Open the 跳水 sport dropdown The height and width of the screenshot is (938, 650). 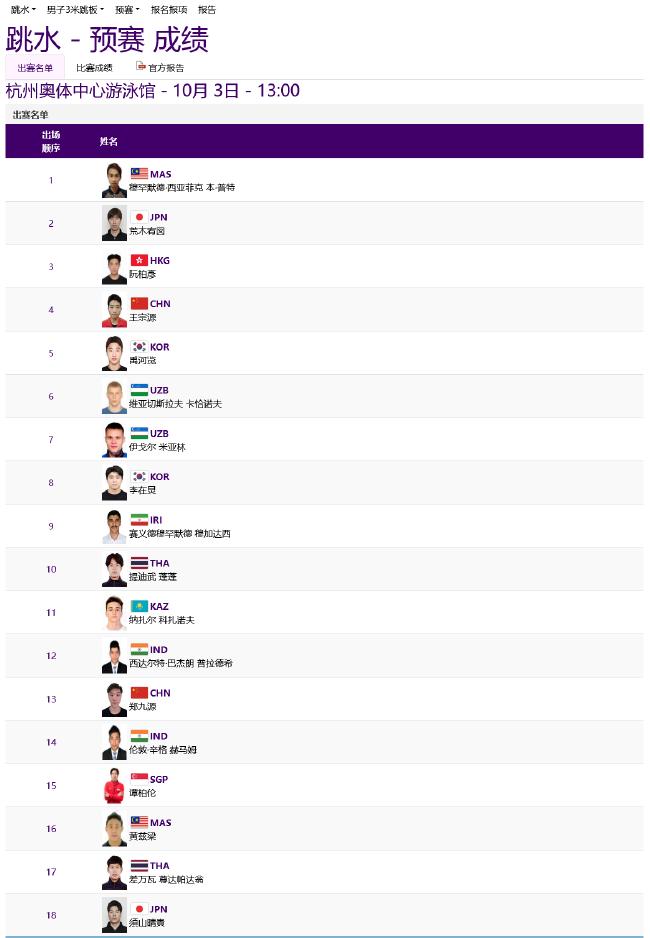(x=23, y=10)
